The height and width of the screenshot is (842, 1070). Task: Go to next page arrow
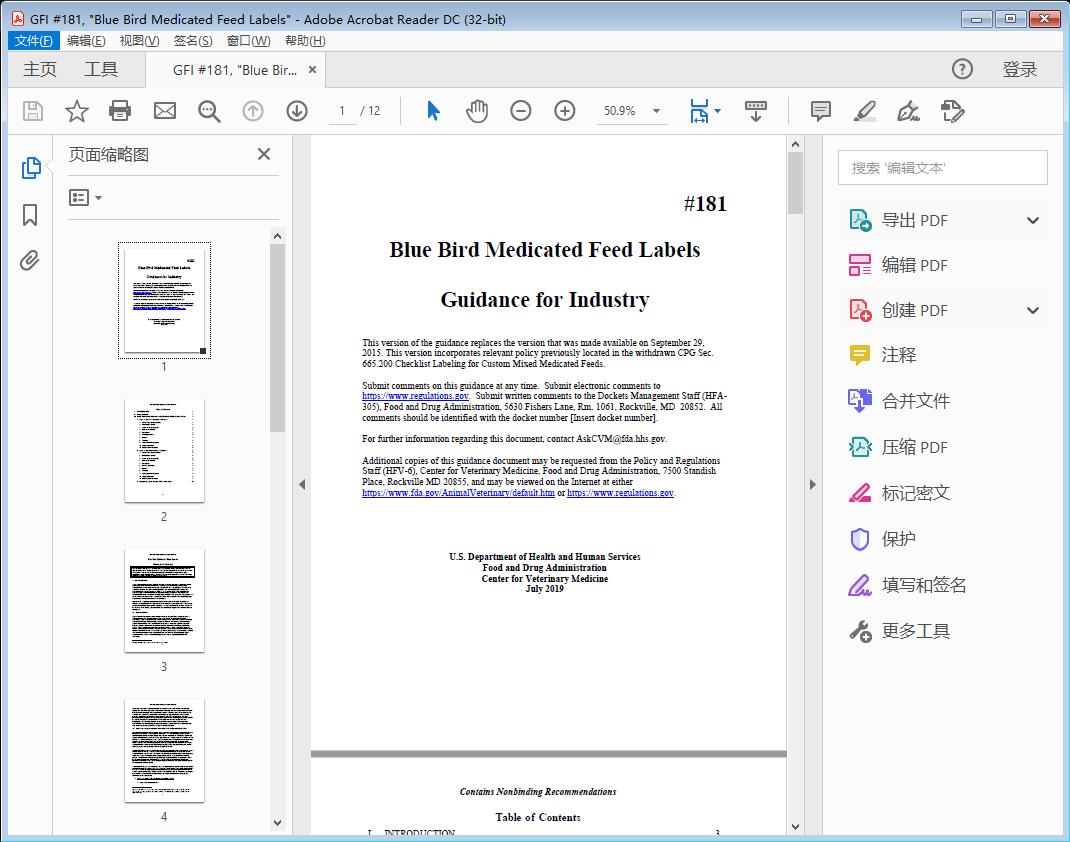point(297,111)
